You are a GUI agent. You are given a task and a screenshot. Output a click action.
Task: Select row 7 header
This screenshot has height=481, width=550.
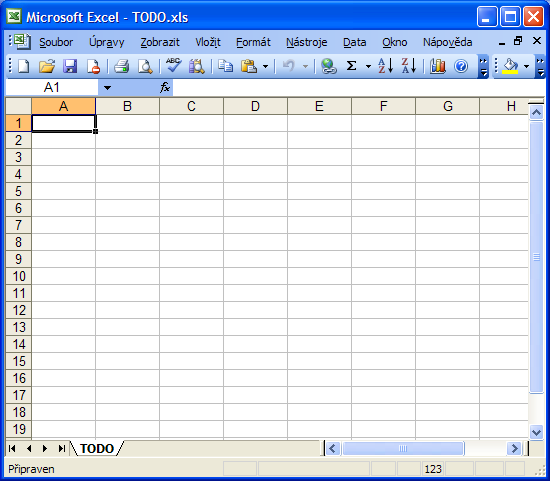(19, 225)
